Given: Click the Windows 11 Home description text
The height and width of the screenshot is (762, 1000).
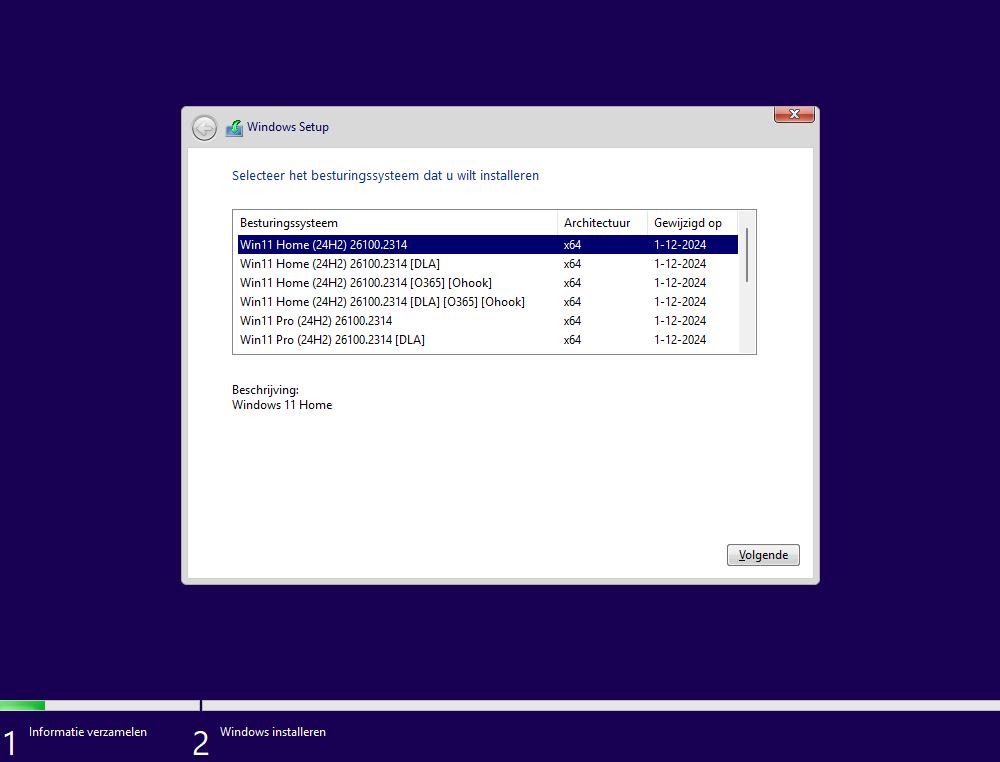Looking at the screenshot, I should pos(282,405).
